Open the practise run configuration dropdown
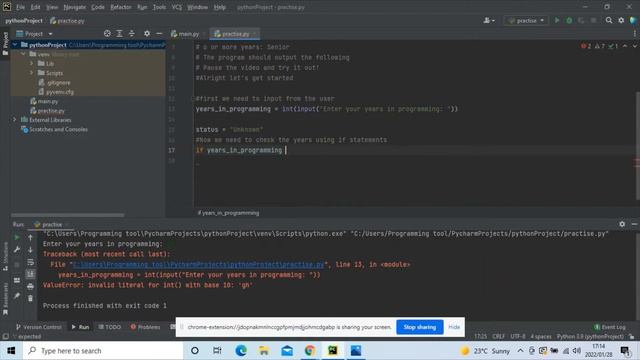The height and width of the screenshot is (360, 640). [526, 20]
